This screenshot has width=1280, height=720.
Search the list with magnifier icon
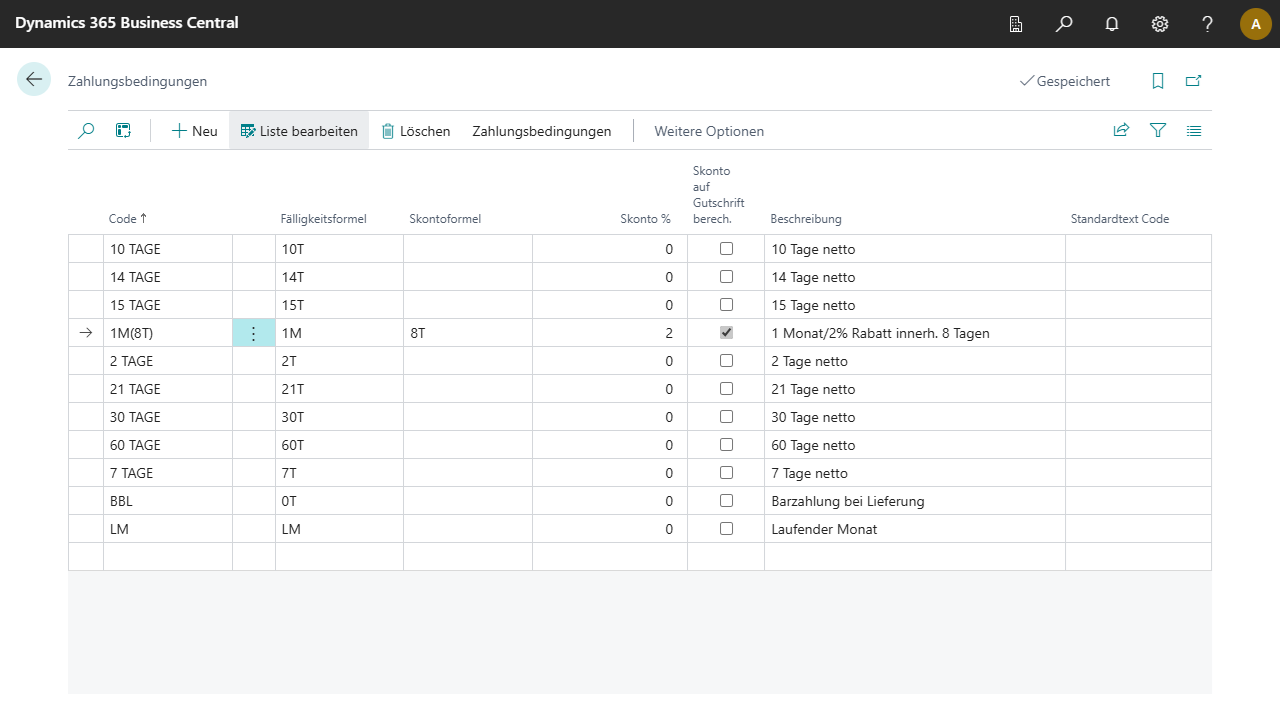86,131
